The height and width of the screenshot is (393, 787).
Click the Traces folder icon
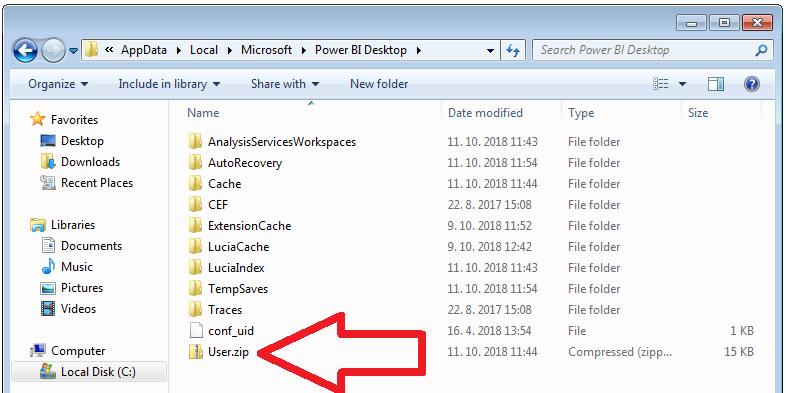pos(195,310)
